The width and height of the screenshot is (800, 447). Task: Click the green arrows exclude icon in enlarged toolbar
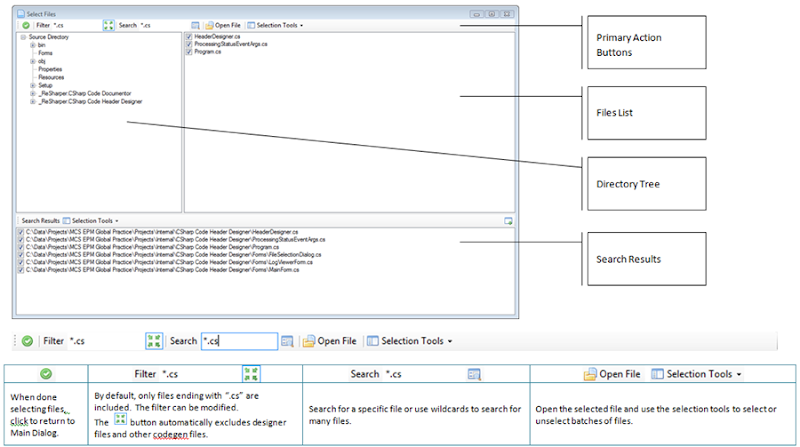pyautogui.click(x=154, y=341)
